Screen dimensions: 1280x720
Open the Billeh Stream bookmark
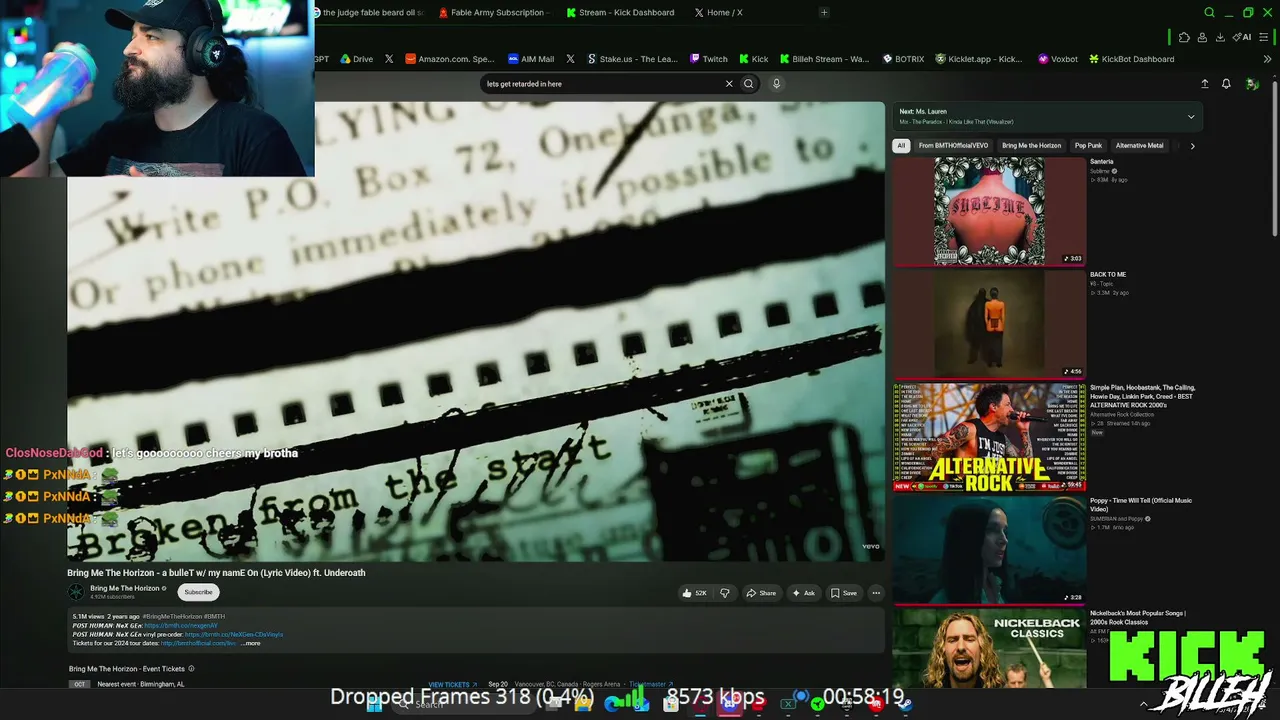(825, 59)
